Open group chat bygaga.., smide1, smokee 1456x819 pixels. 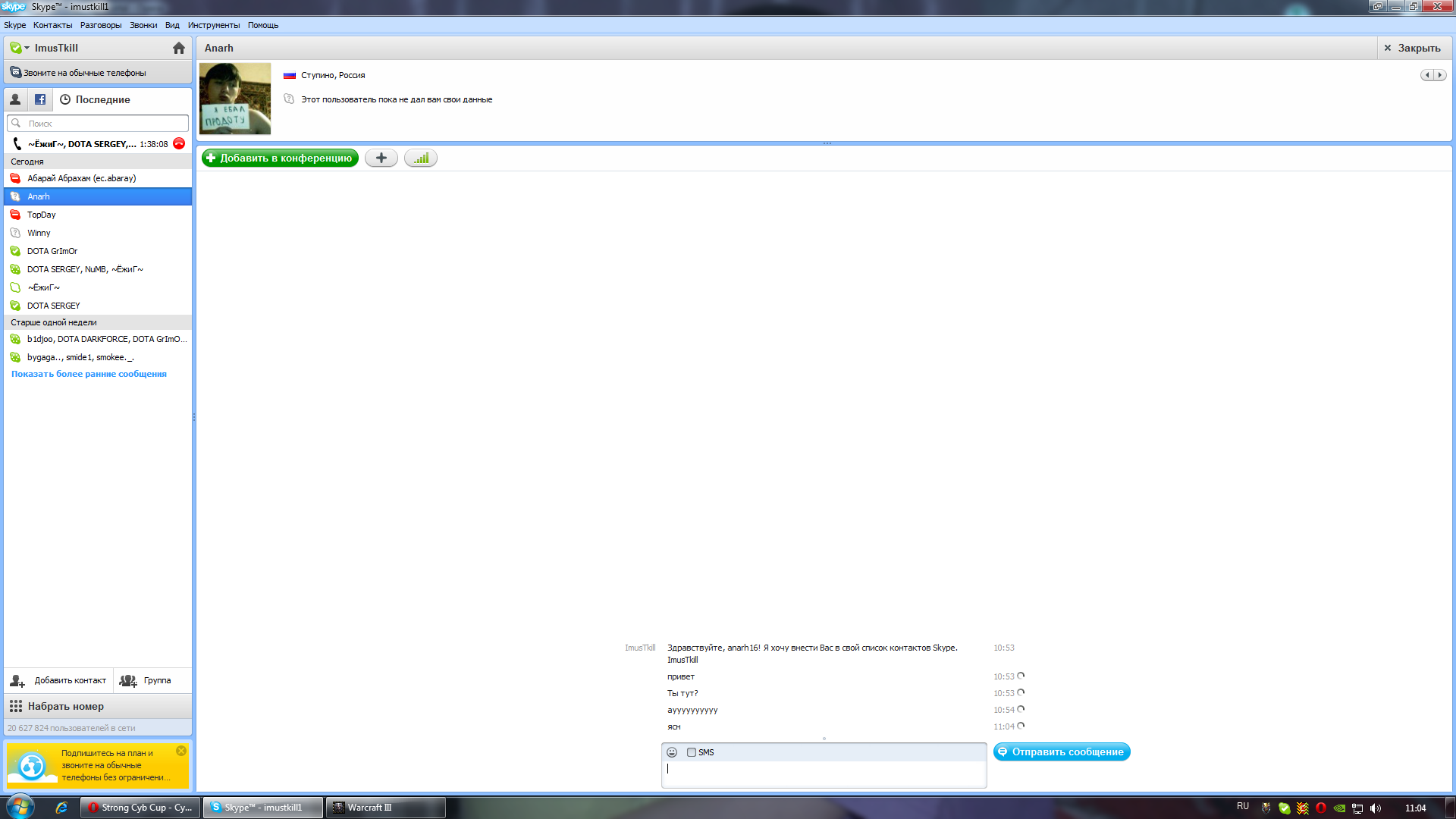[98, 357]
